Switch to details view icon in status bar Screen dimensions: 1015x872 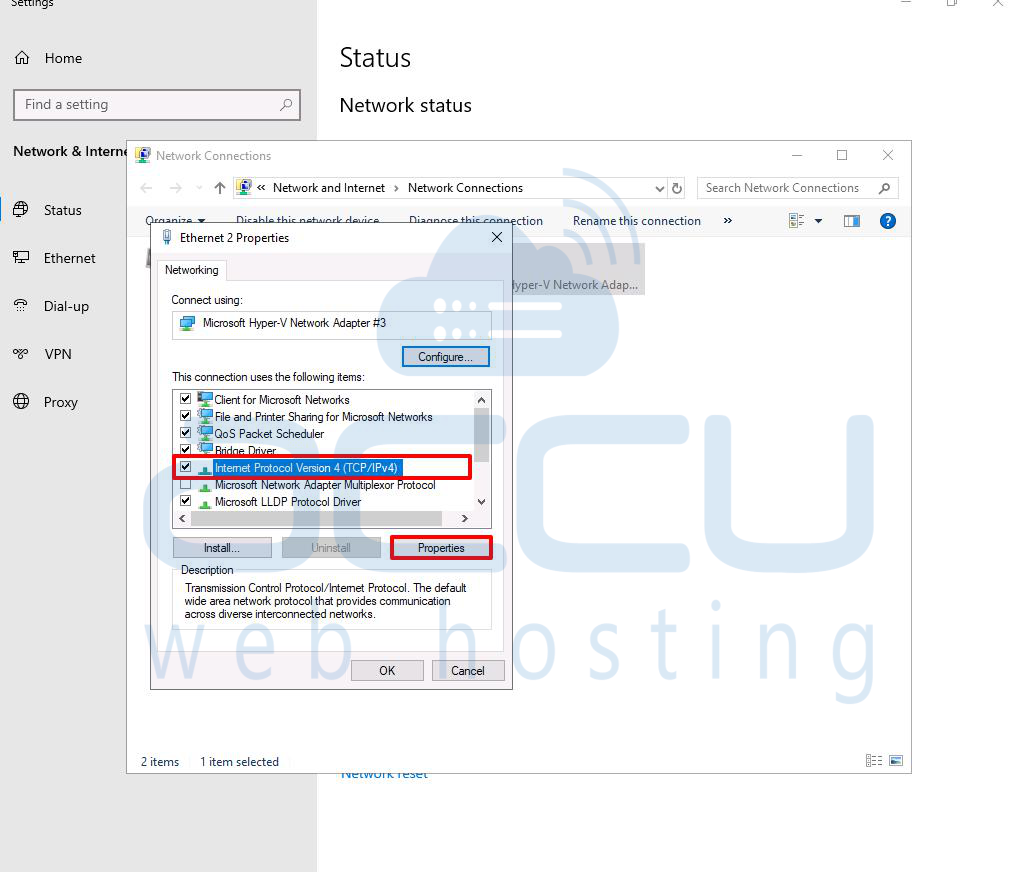[874, 761]
